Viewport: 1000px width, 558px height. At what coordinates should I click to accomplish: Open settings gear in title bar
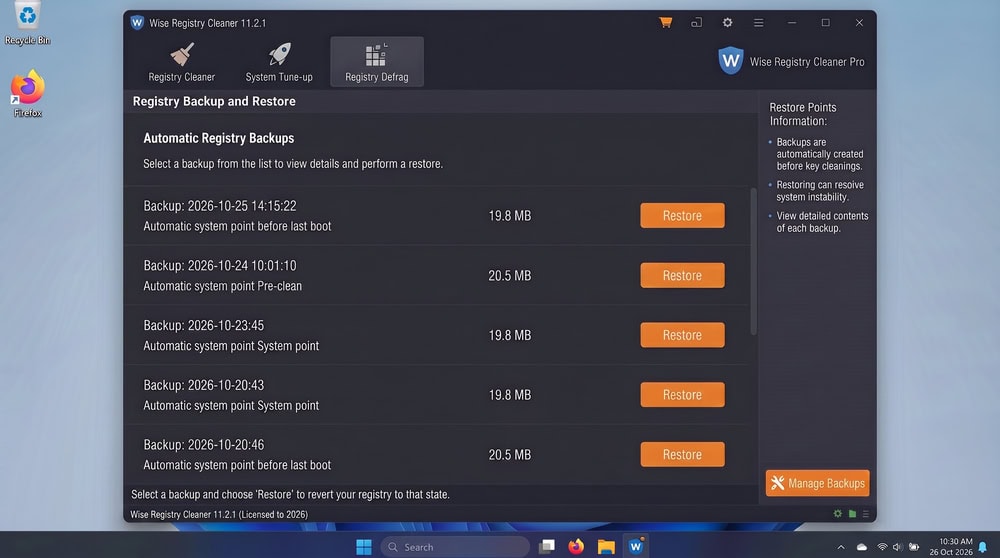727,22
